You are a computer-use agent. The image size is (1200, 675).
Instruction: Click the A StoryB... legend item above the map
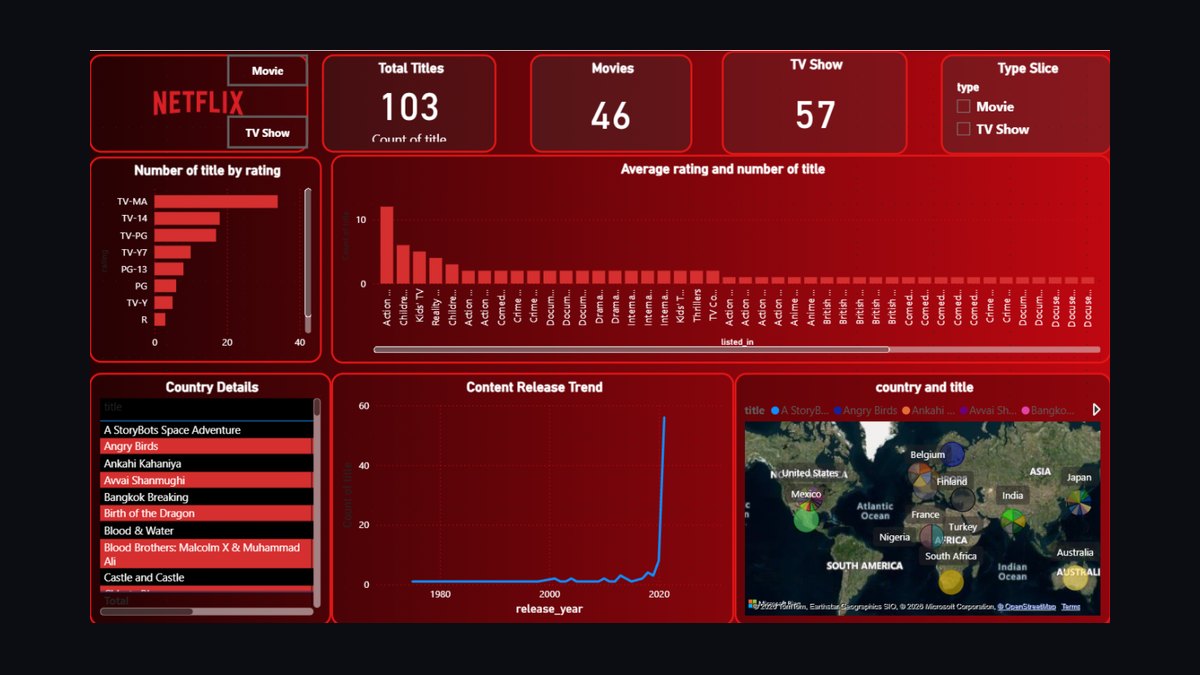pos(799,410)
